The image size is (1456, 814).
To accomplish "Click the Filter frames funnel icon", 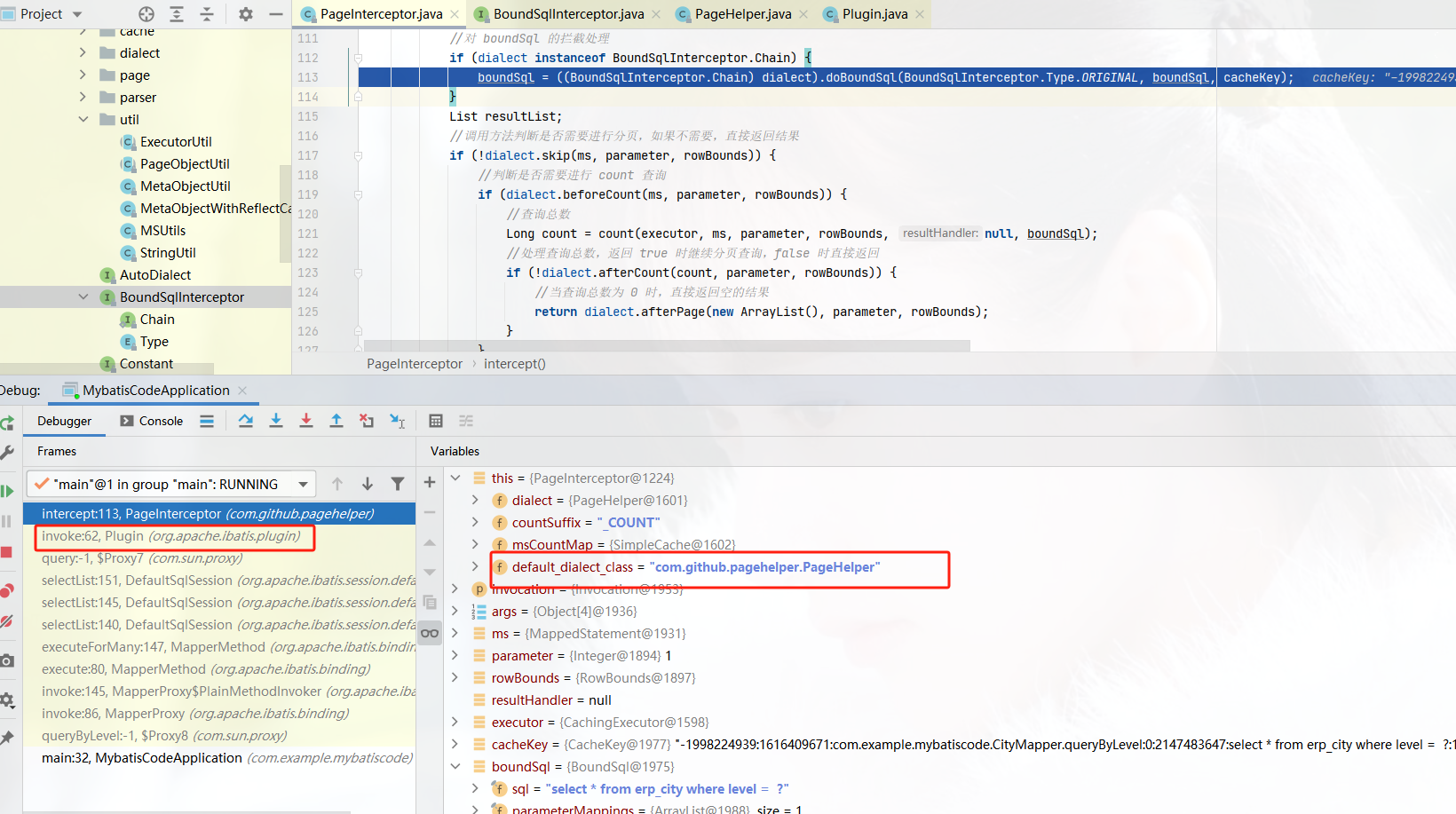I will pyautogui.click(x=398, y=484).
